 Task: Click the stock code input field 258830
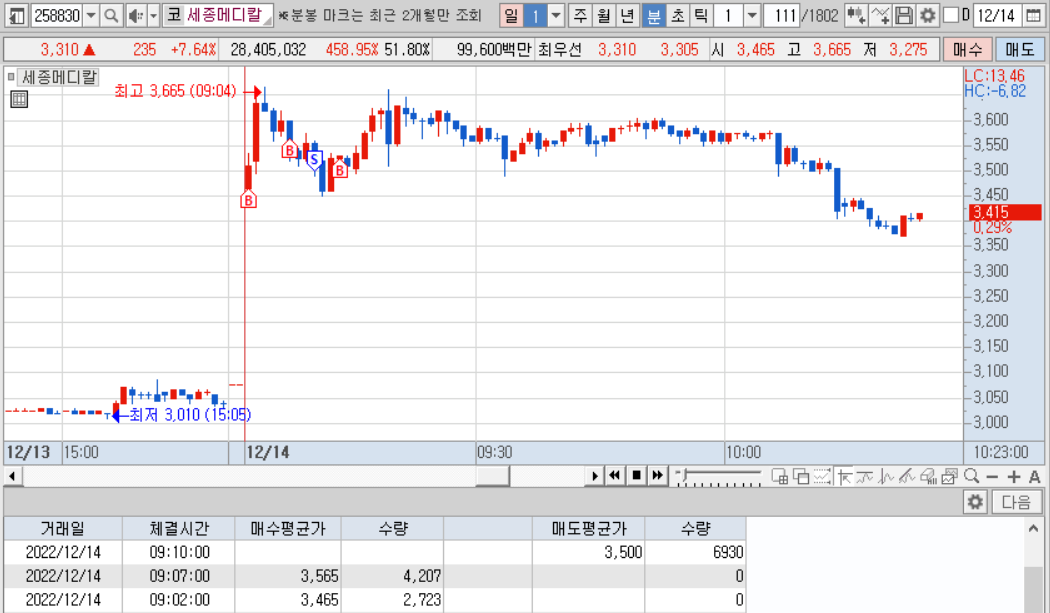(x=57, y=15)
